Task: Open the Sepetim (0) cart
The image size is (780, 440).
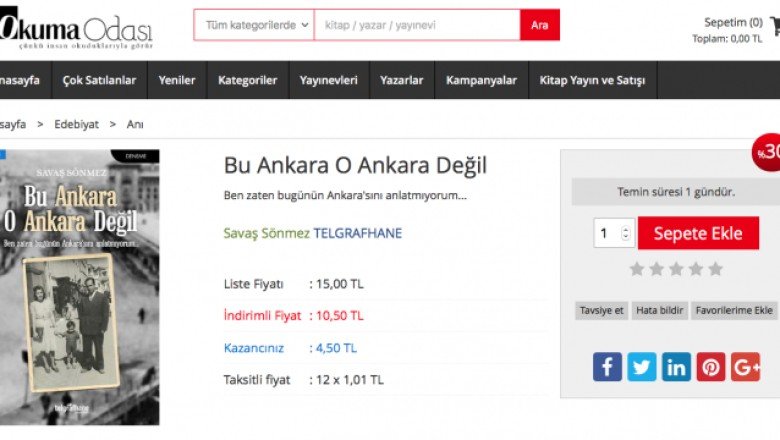Action: point(733,22)
